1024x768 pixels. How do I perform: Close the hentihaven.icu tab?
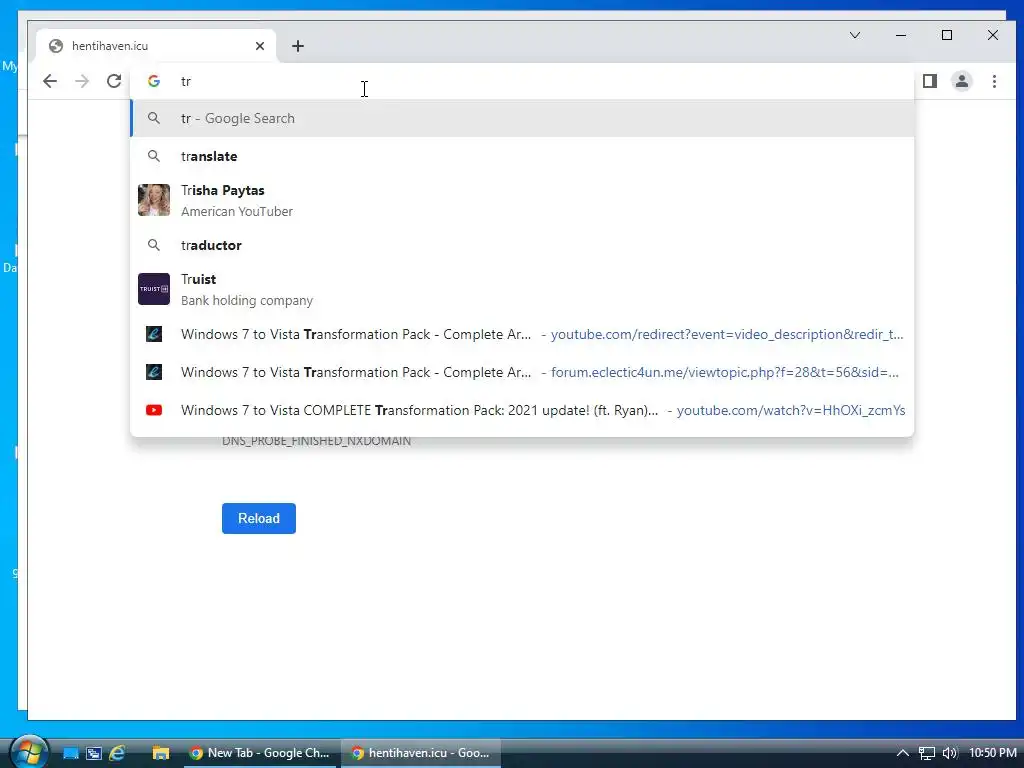click(260, 46)
